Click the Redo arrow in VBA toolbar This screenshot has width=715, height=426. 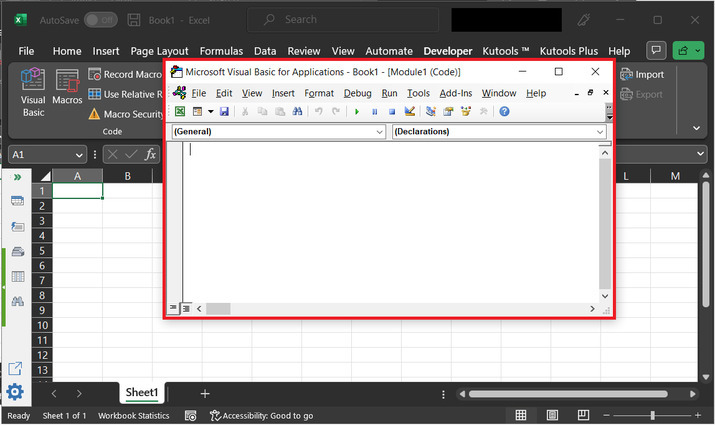[x=336, y=111]
